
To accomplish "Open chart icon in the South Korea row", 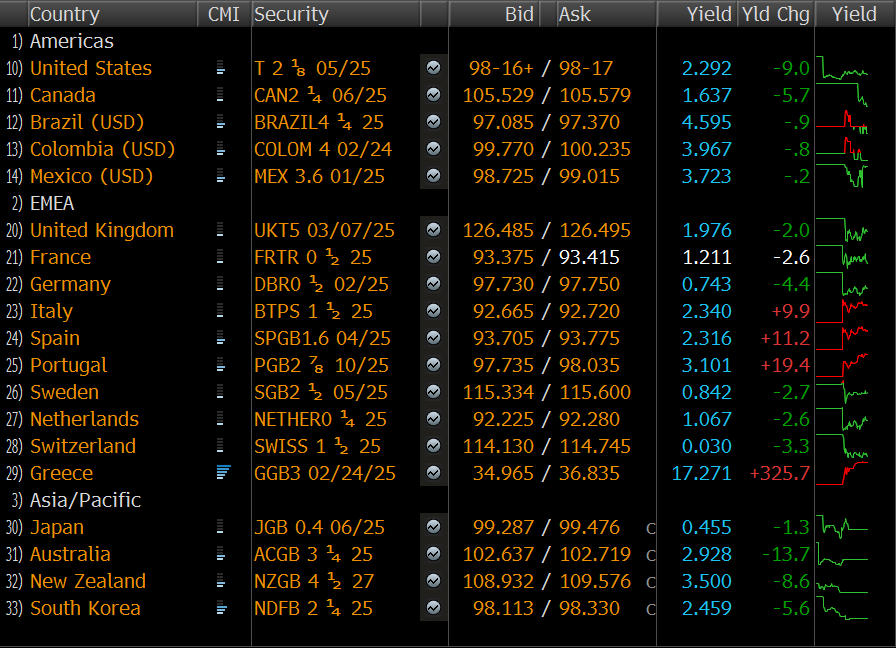I will pos(434,608).
